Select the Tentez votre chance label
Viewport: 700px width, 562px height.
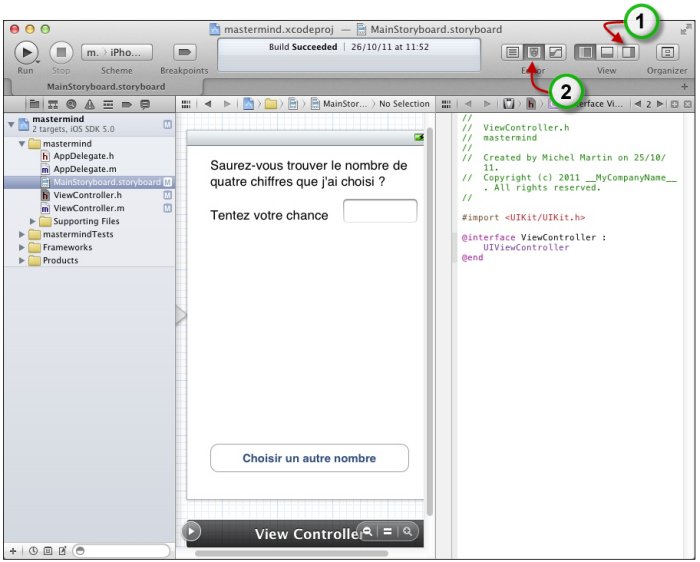269,216
